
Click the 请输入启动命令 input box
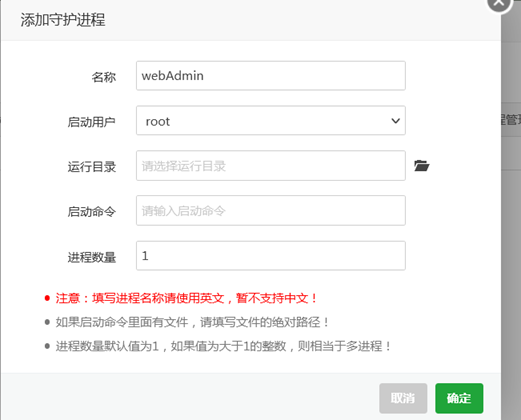[271, 211]
